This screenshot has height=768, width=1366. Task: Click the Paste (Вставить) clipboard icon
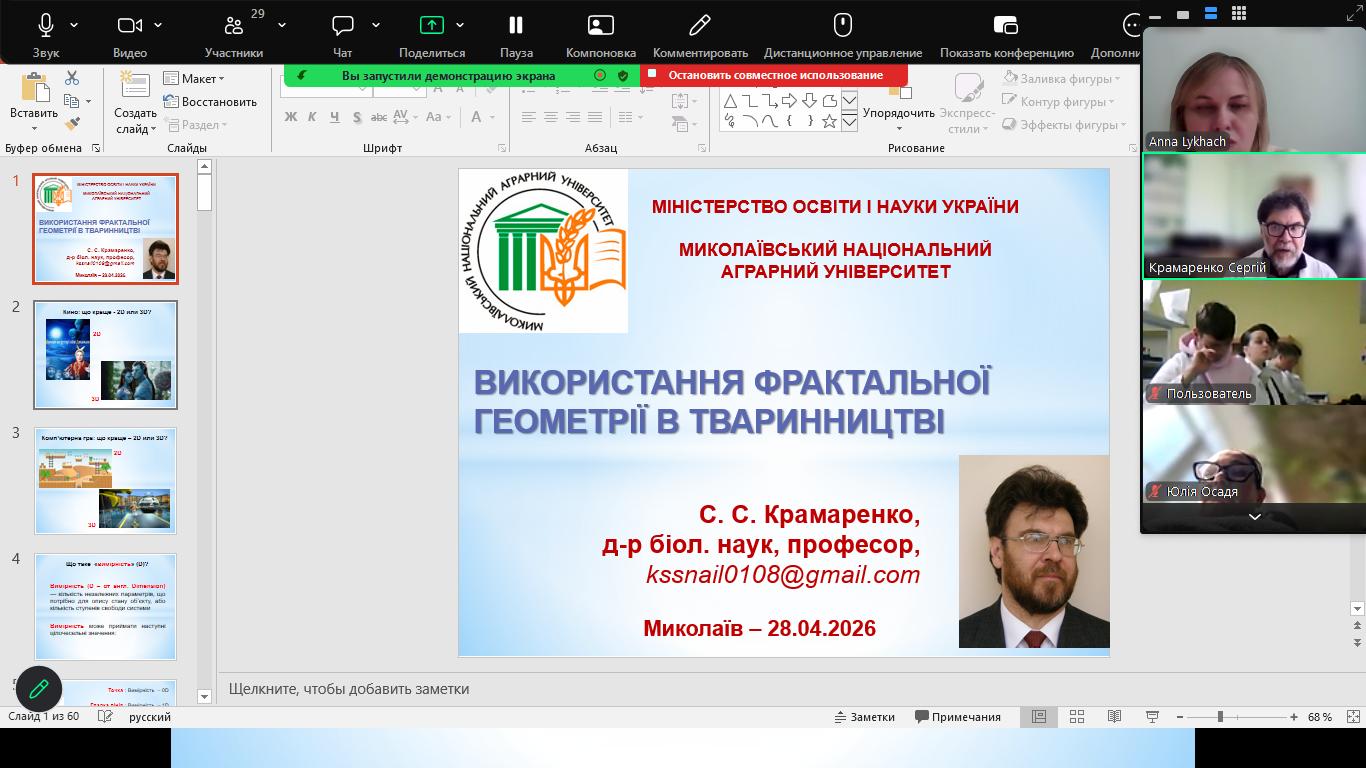click(34, 88)
